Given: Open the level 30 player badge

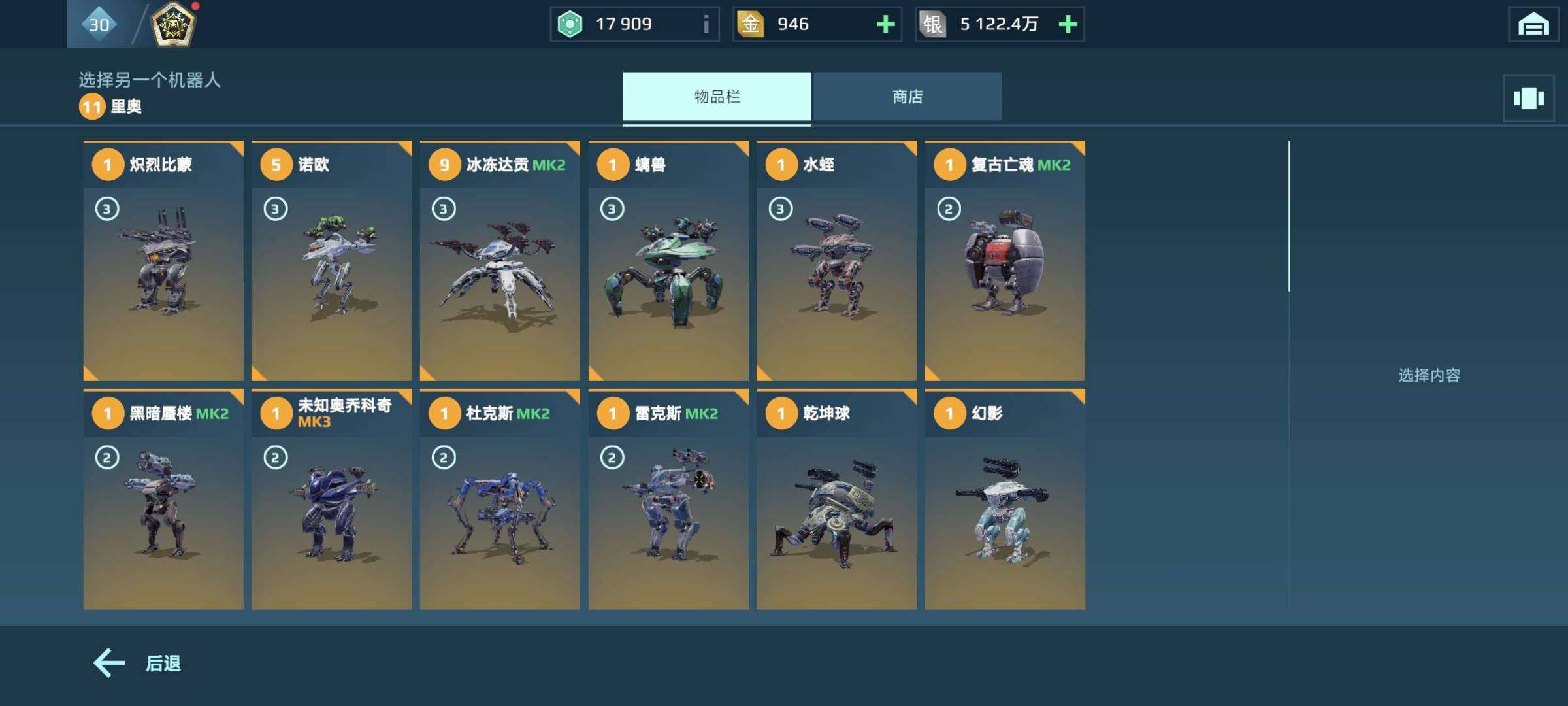Looking at the screenshot, I should point(99,24).
